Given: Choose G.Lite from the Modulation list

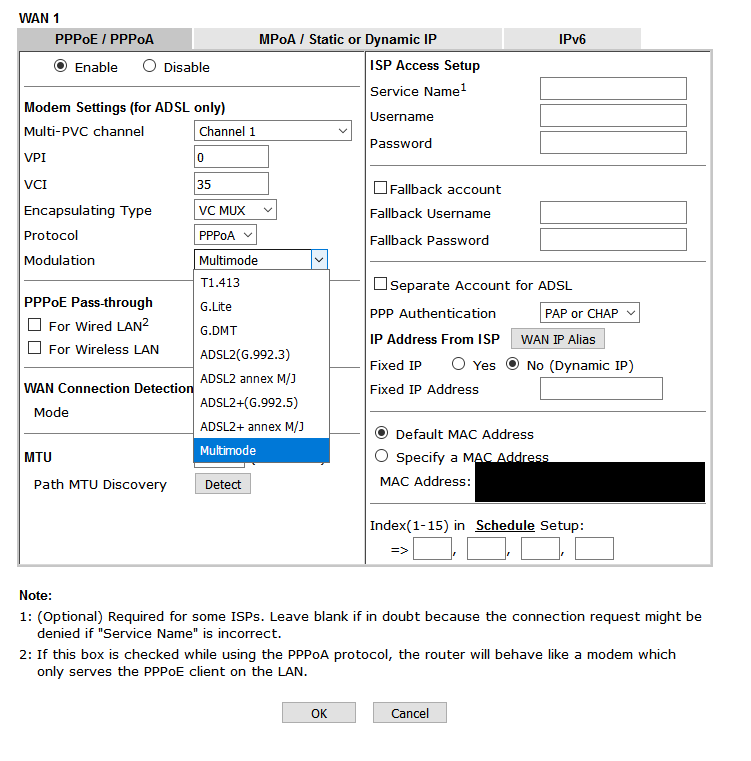Looking at the screenshot, I should 261,306.
